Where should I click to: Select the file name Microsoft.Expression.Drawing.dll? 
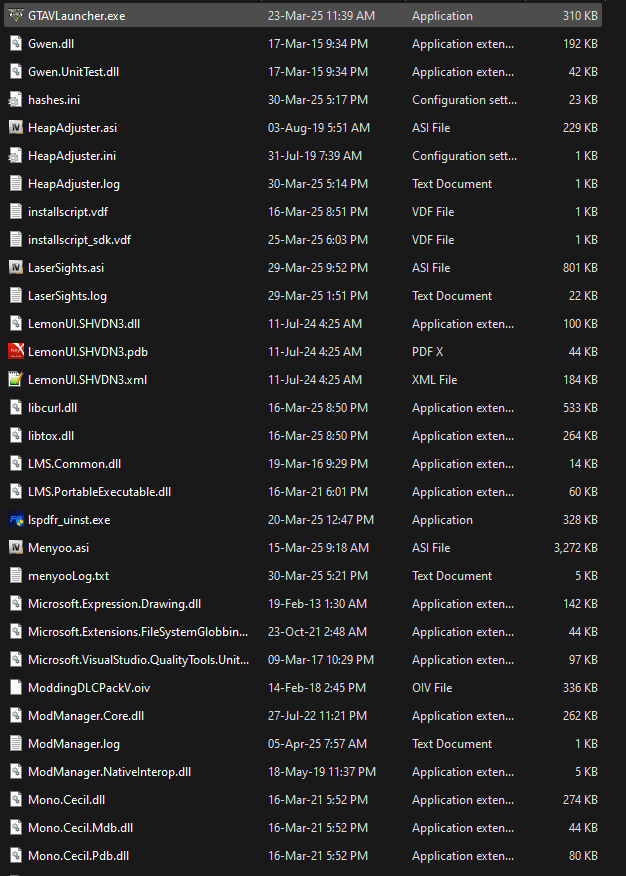(x=114, y=603)
